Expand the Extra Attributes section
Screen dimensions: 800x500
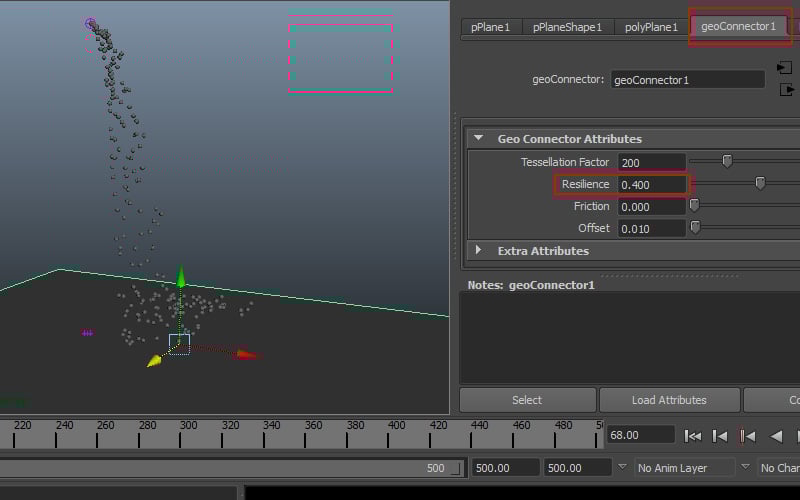(478, 250)
